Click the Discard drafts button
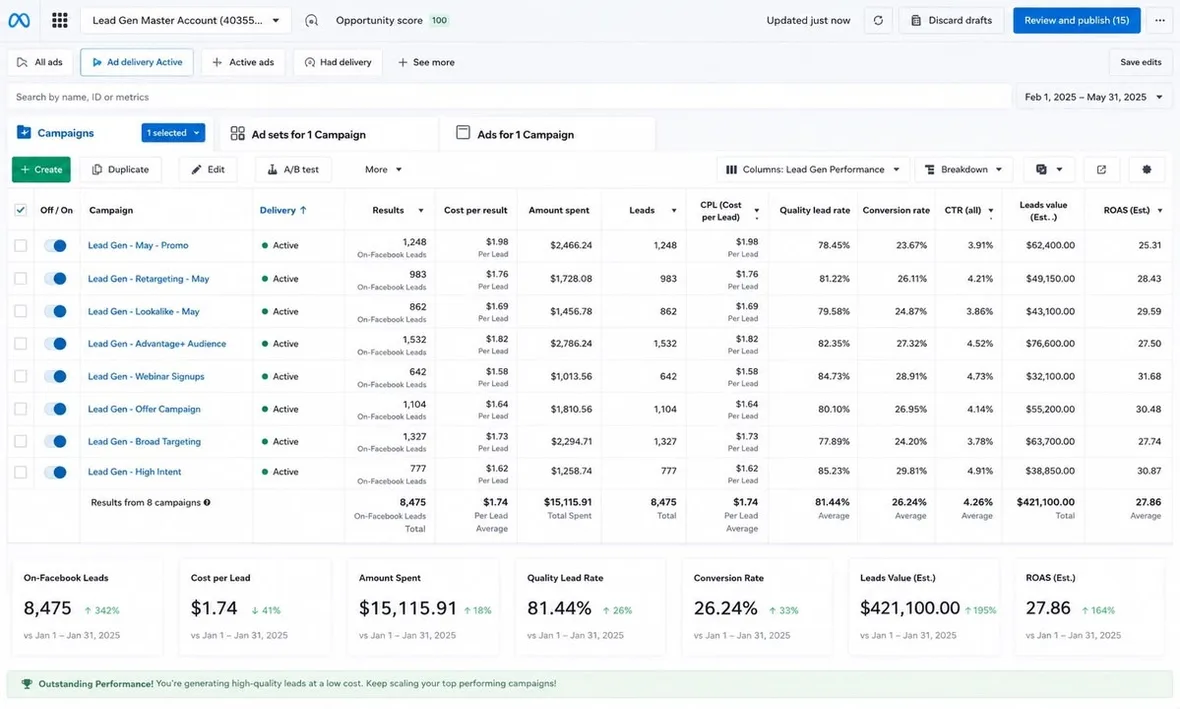The image size is (1180, 709). point(951,20)
